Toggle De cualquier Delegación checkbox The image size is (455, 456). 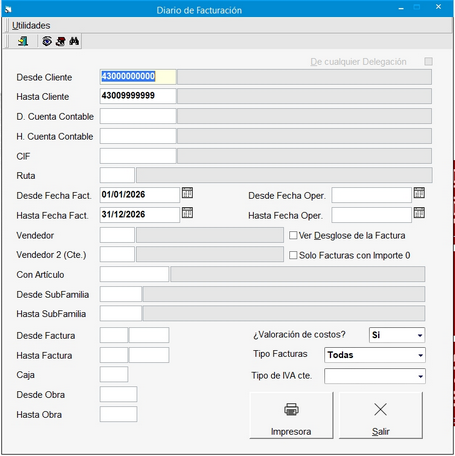429,62
